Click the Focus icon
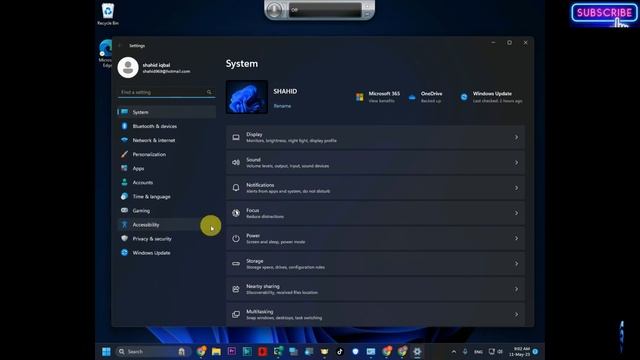The image size is (640, 360). pos(236,213)
